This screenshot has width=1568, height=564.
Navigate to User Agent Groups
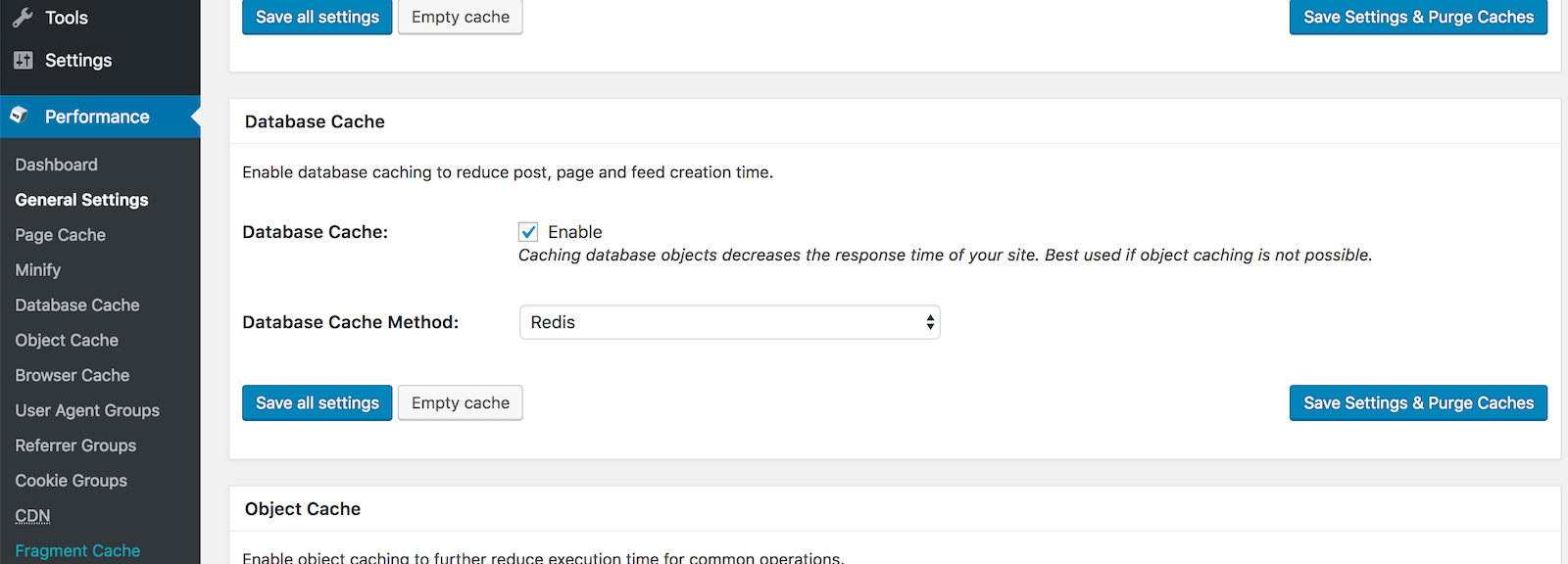[87, 411]
